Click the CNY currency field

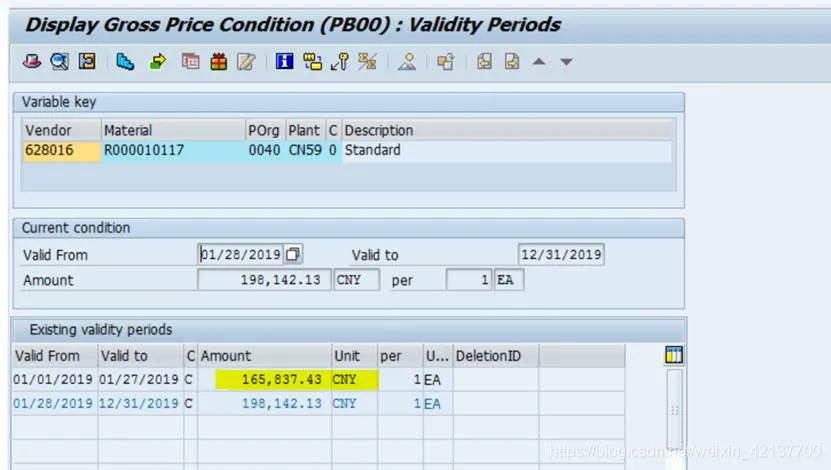(x=357, y=280)
